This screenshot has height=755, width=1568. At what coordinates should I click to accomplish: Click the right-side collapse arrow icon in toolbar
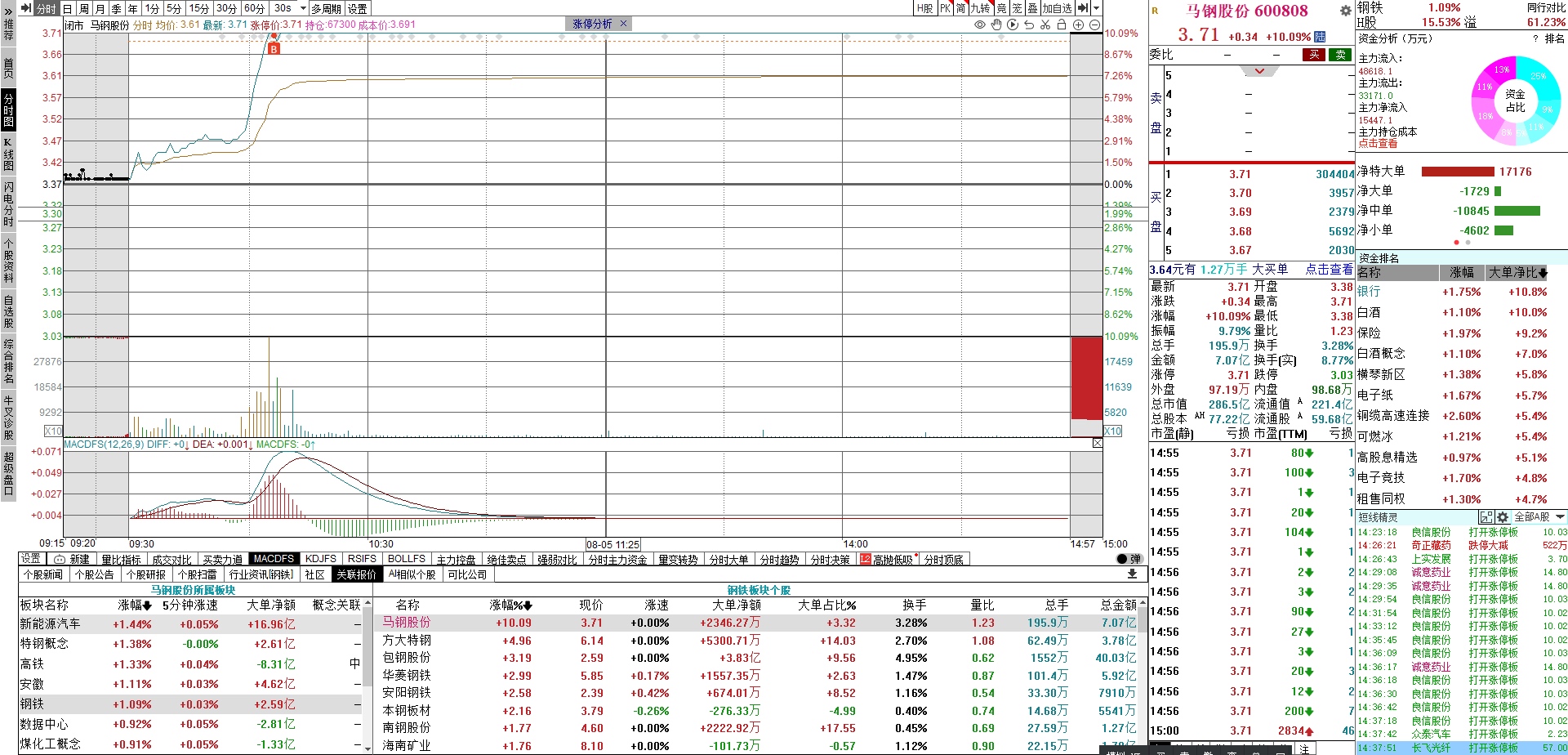(x=1083, y=8)
